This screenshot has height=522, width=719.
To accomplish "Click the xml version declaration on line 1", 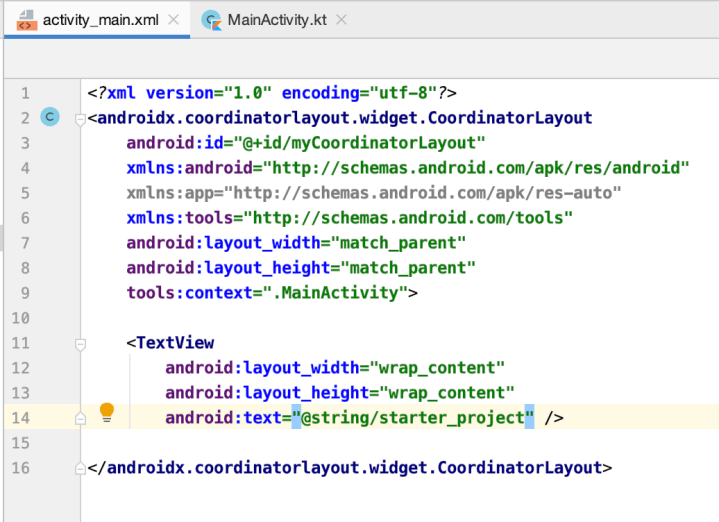I will [x=272, y=93].
